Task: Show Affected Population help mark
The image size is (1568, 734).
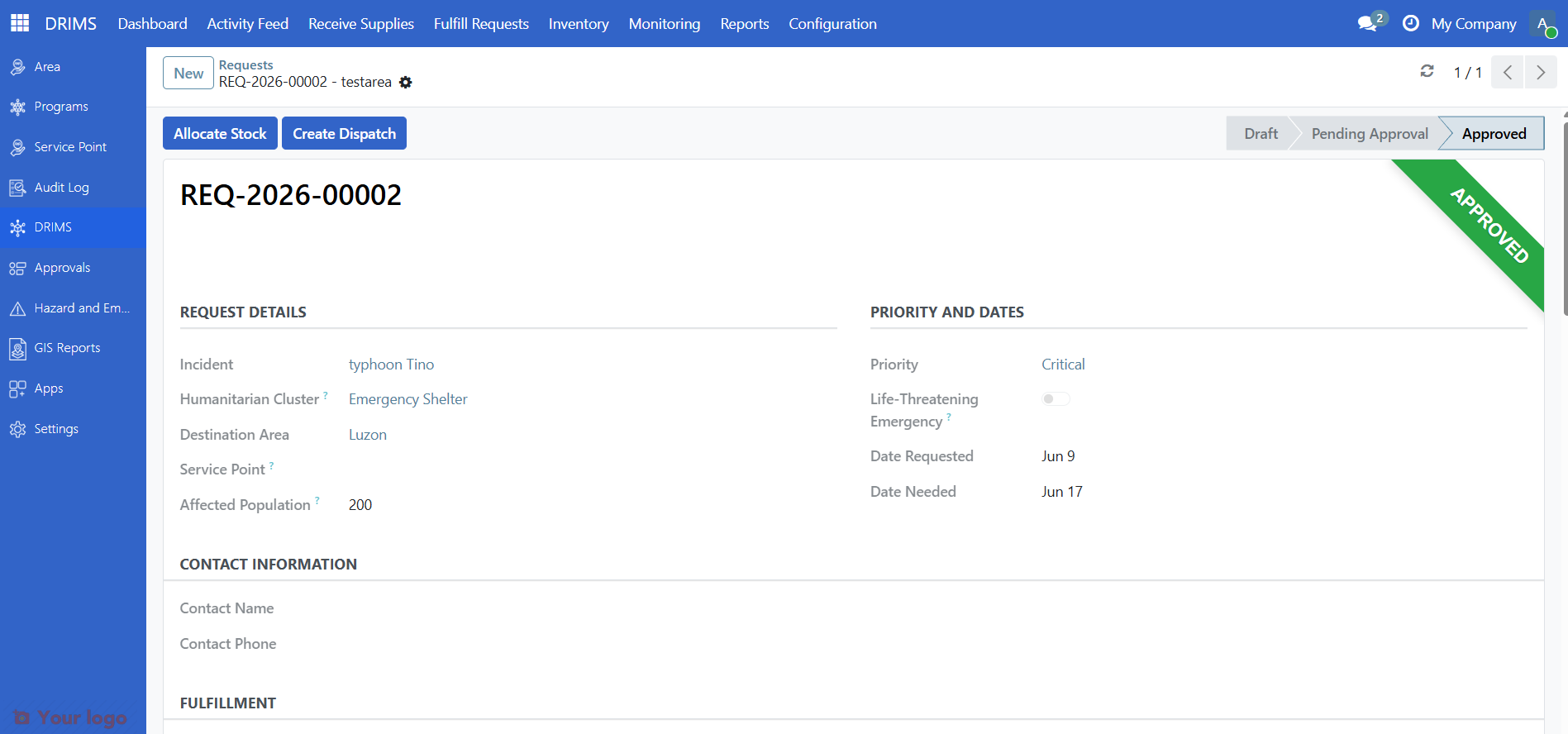Action: click(317, 500)
